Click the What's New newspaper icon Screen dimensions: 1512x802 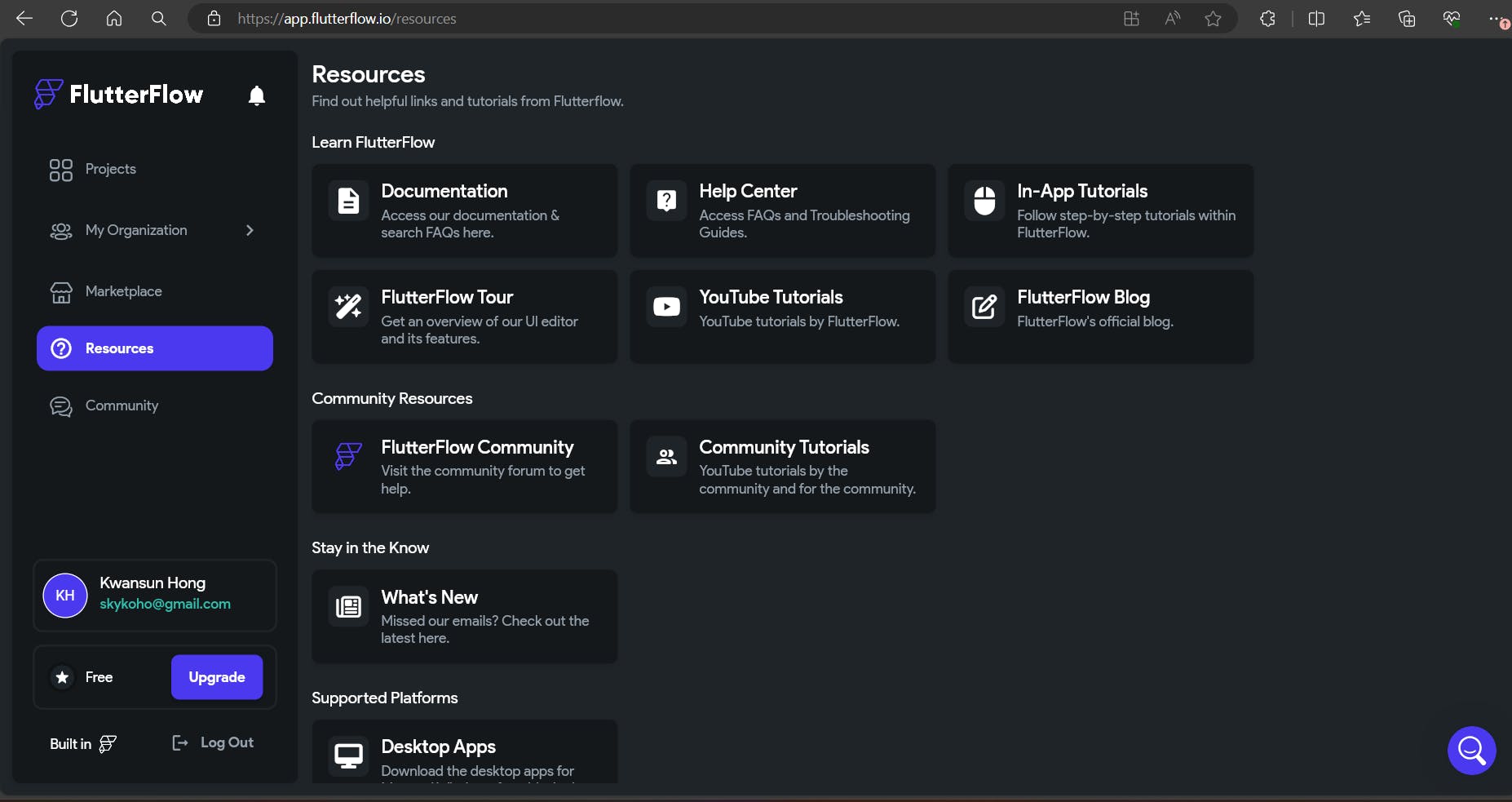(348, 606)
